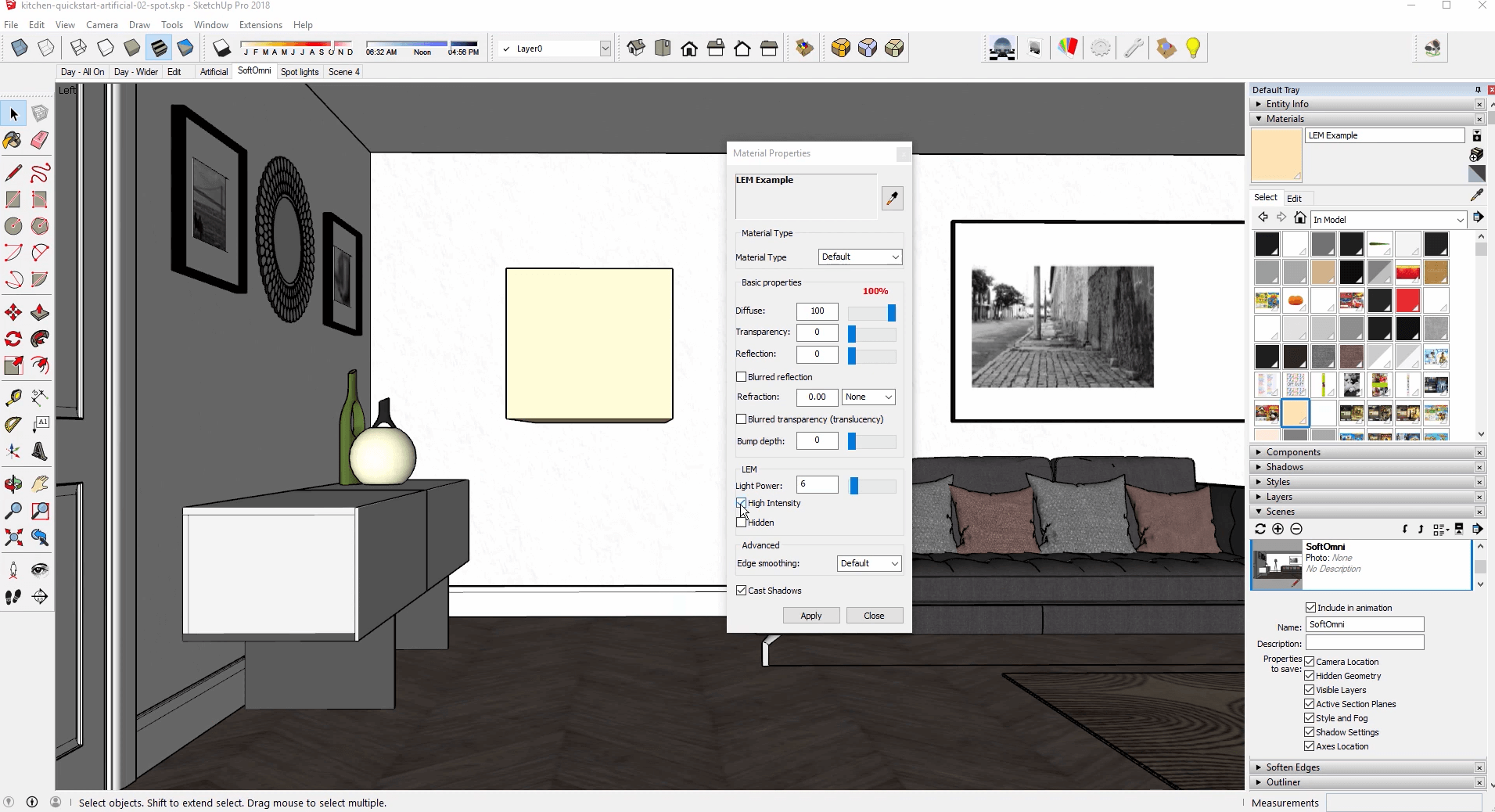Viewport: 1495px width, 812px height.
Task: Pick the Line drawing tool
Action: [13, 173]
